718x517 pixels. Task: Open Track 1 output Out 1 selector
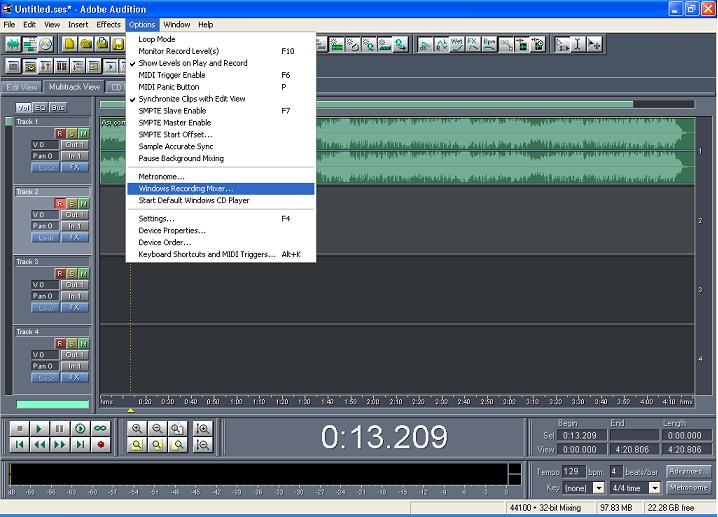pos(75,145)
